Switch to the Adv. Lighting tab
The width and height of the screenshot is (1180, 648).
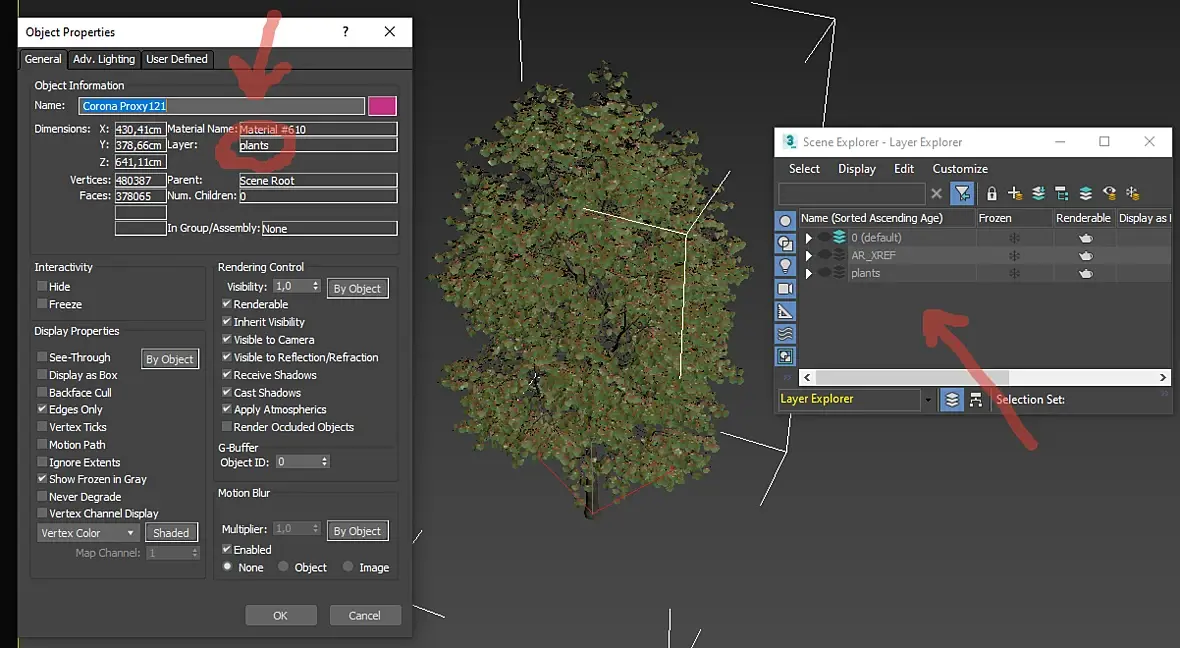(104, 59)
